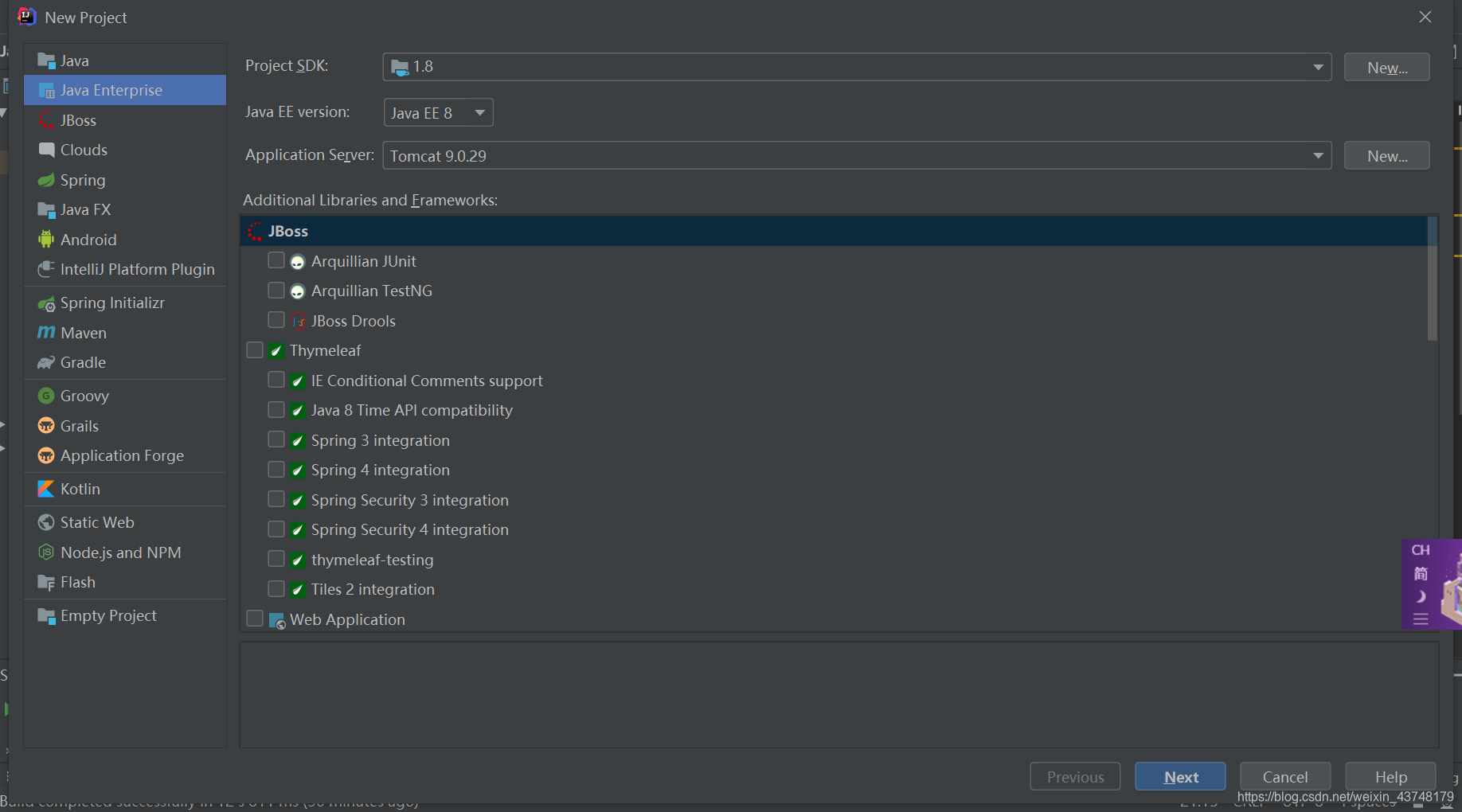Click the frameworks list scrollbar
This screenshot has height=812, width=1462.
coord(1433,279)
